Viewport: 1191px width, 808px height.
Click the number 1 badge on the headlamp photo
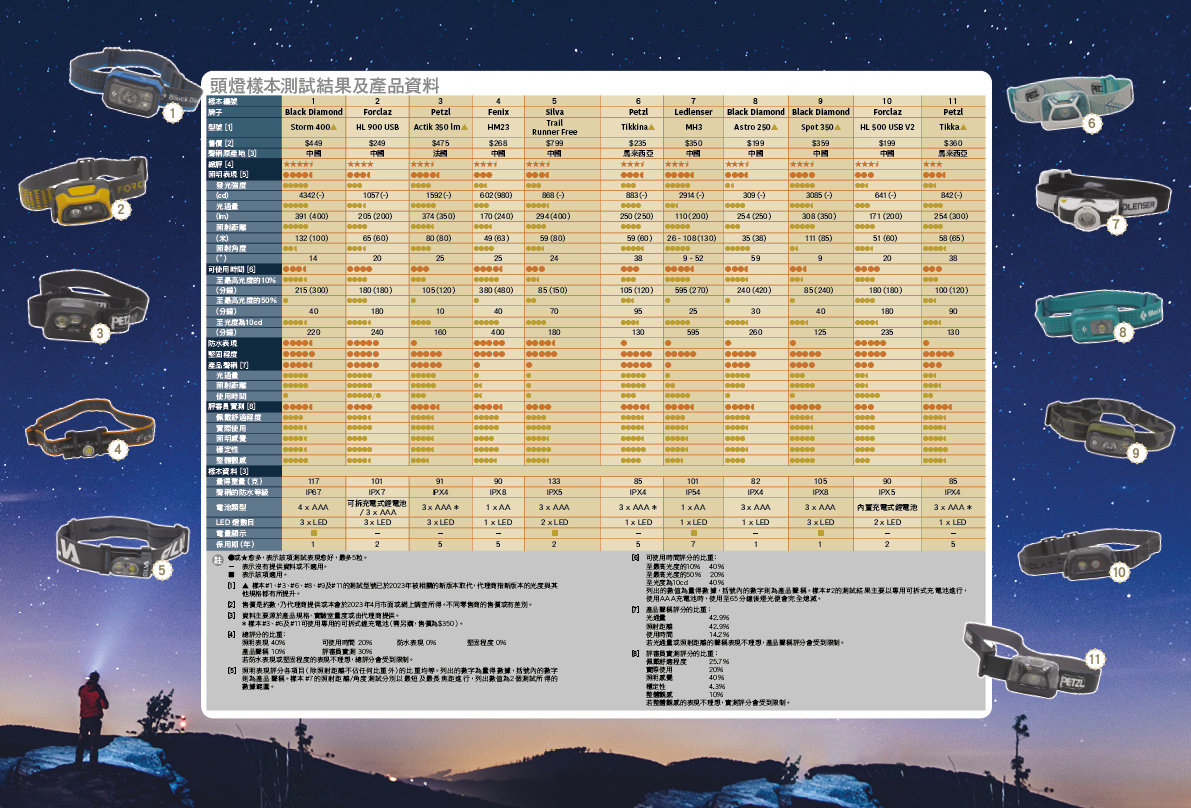[x=173, y=114]
